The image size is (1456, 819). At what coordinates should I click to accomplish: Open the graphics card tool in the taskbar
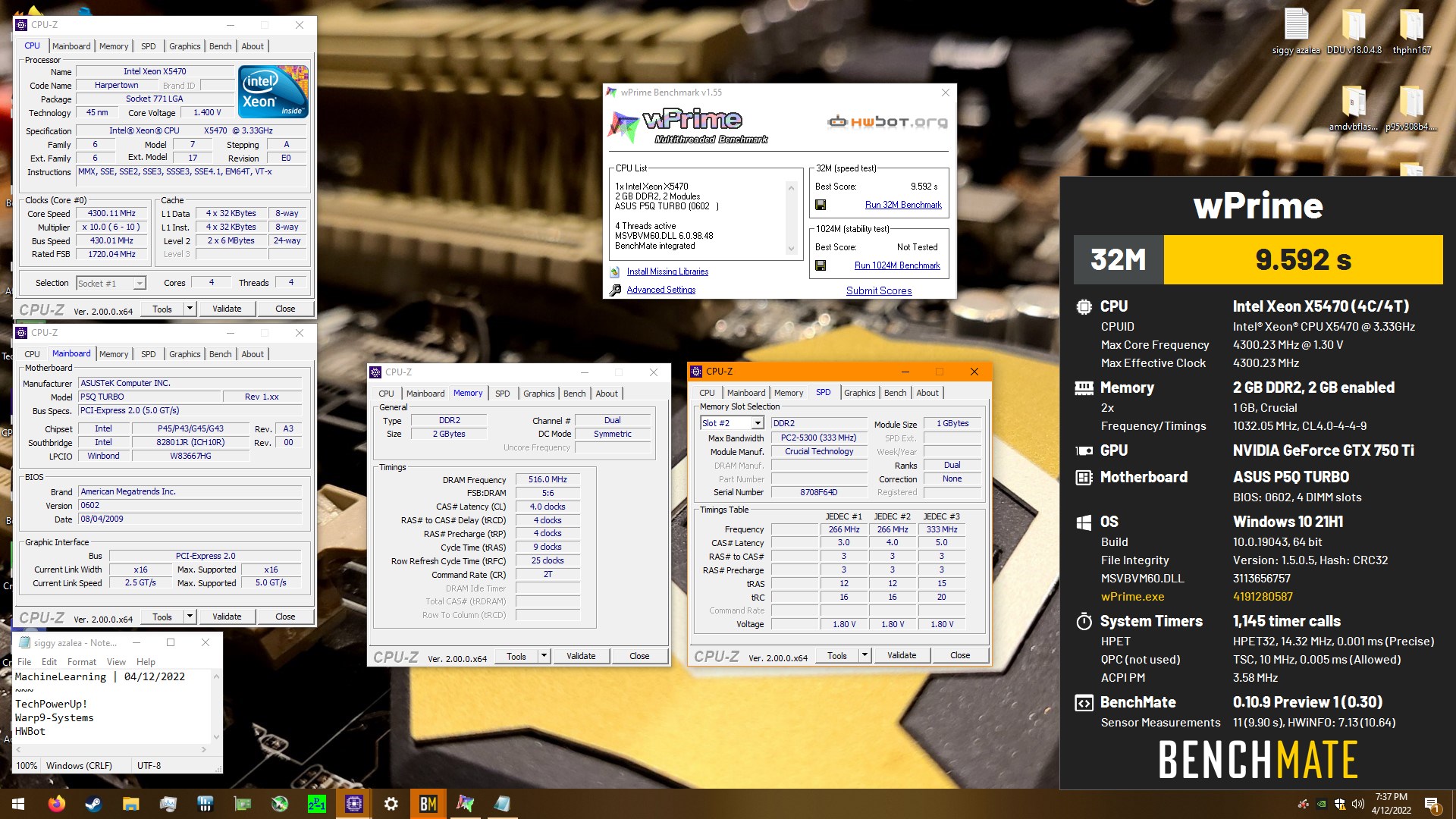pos(242,804)
